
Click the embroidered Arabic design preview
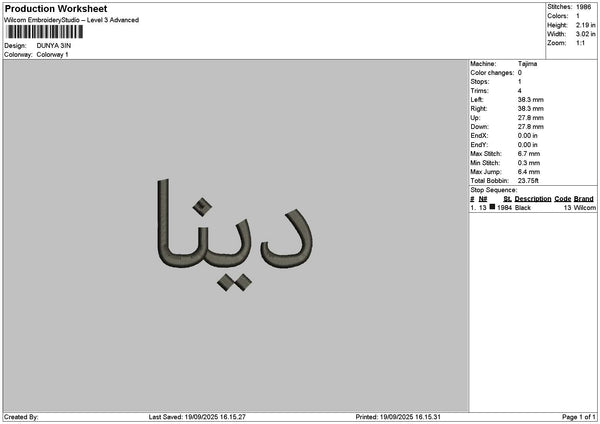(235, 235)
